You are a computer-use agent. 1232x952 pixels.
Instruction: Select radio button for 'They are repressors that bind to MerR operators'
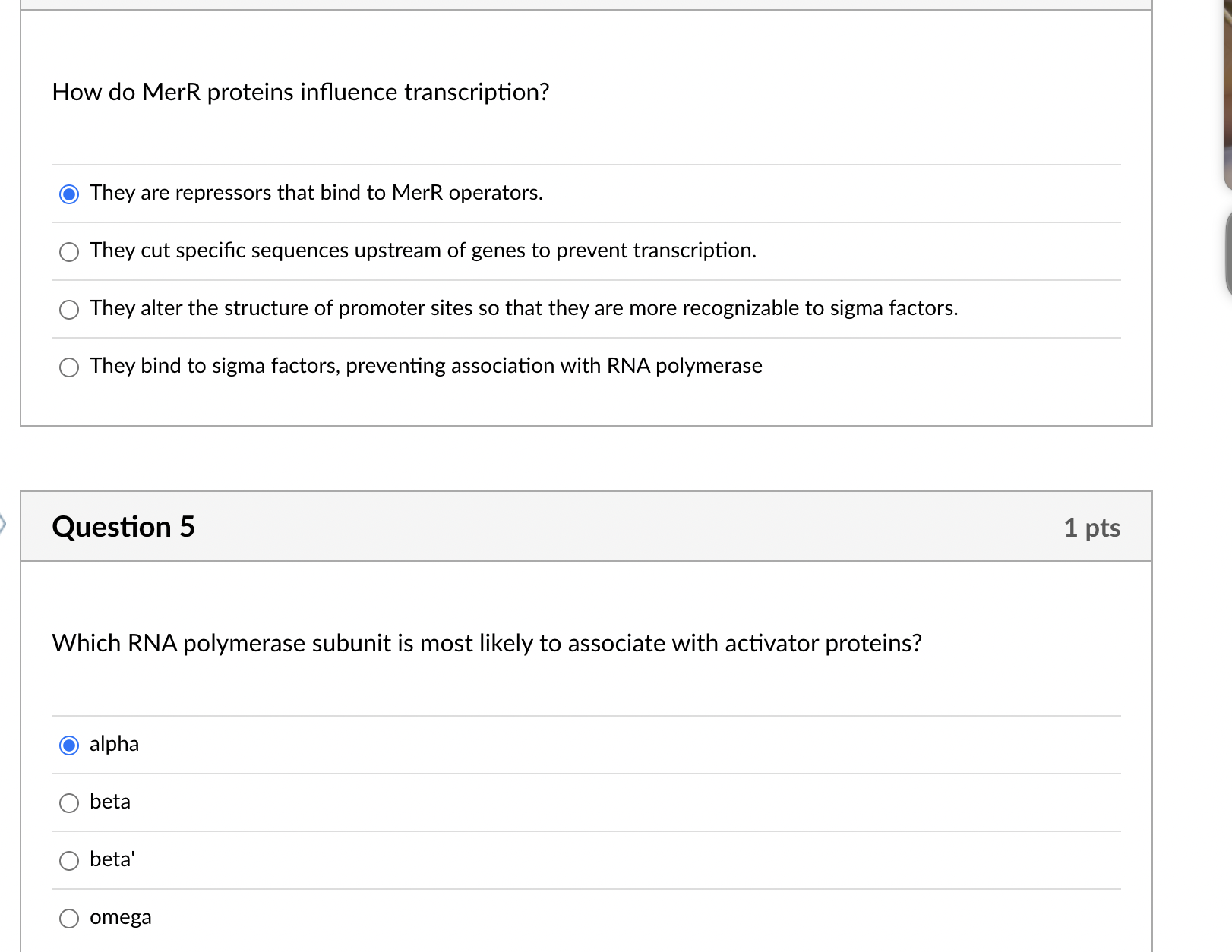point(69,194)
